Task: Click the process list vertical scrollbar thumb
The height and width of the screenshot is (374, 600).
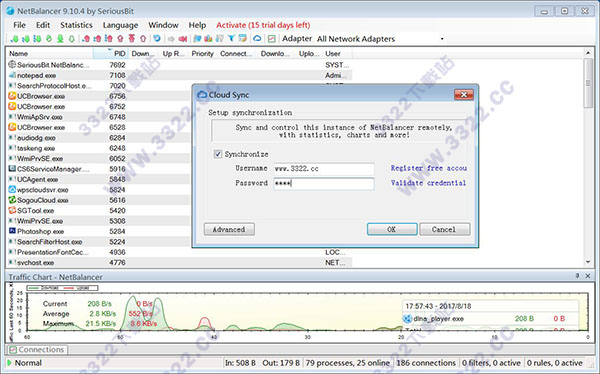Action: tap(588, 83)
